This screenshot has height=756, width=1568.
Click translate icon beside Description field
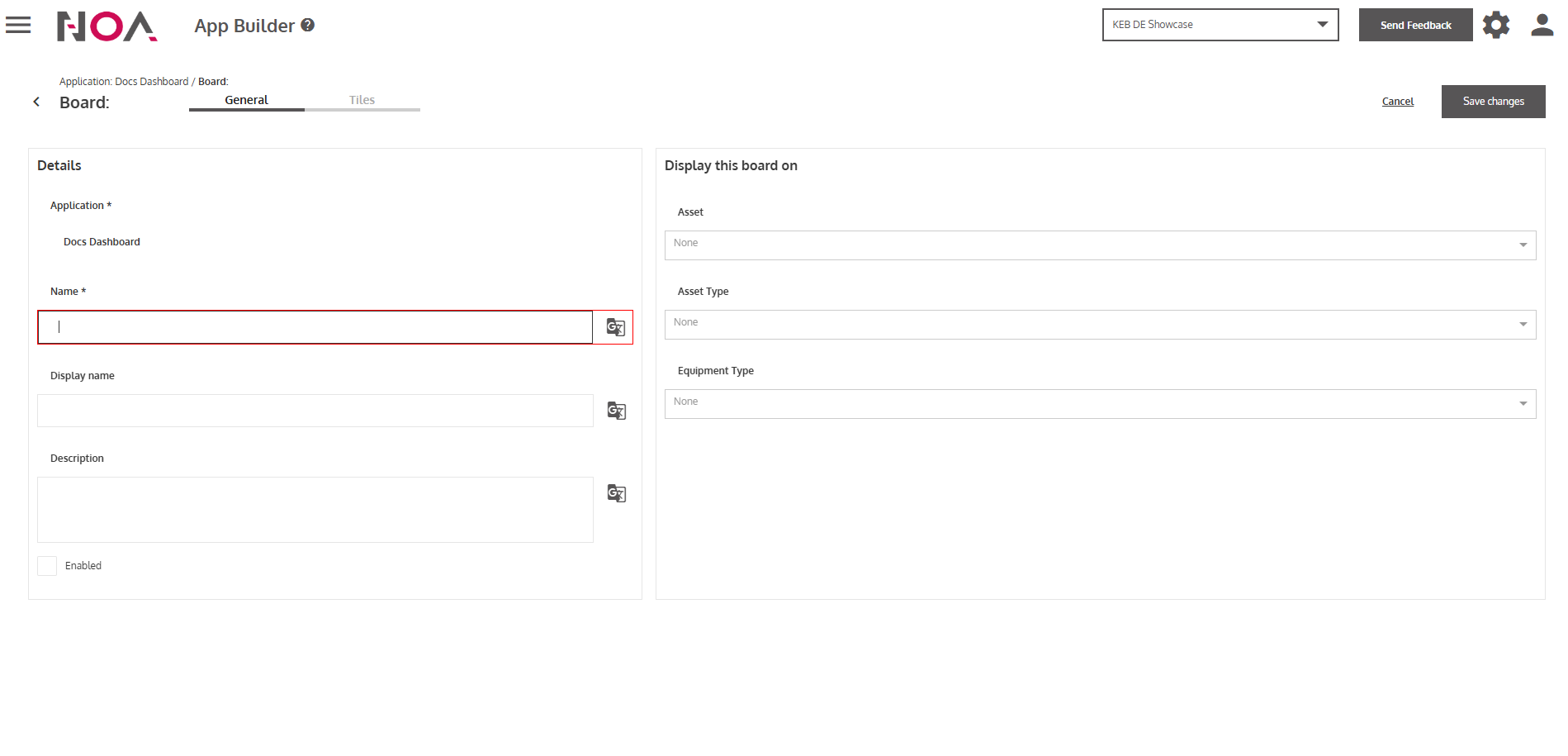[616, 493]
